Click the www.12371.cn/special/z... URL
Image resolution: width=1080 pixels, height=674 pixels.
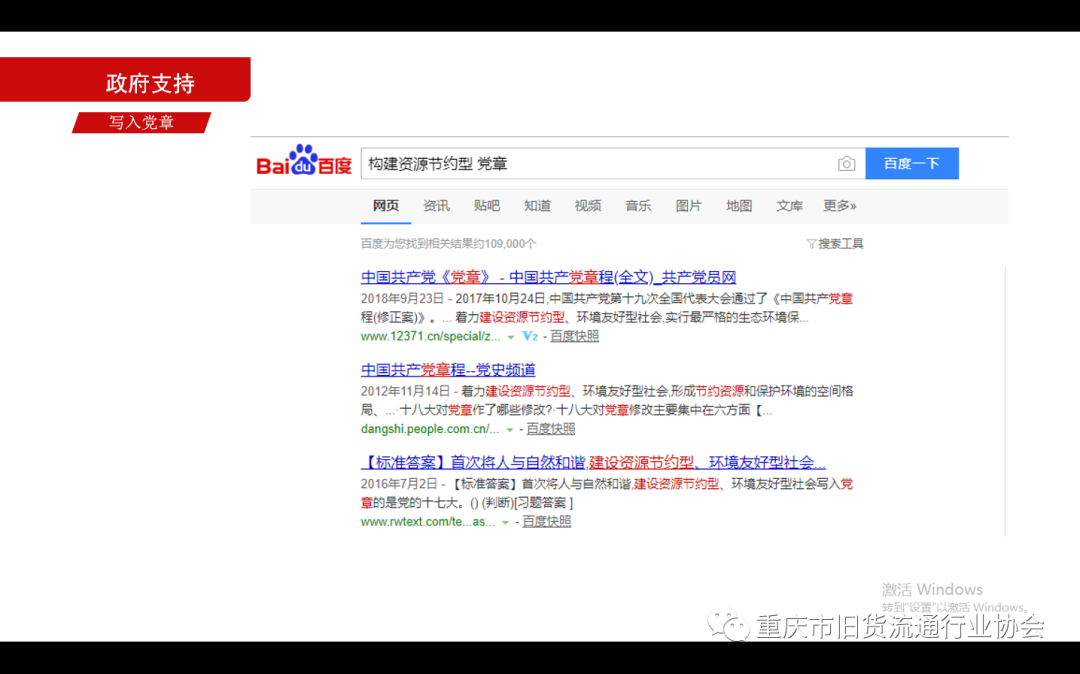[430, 337]
